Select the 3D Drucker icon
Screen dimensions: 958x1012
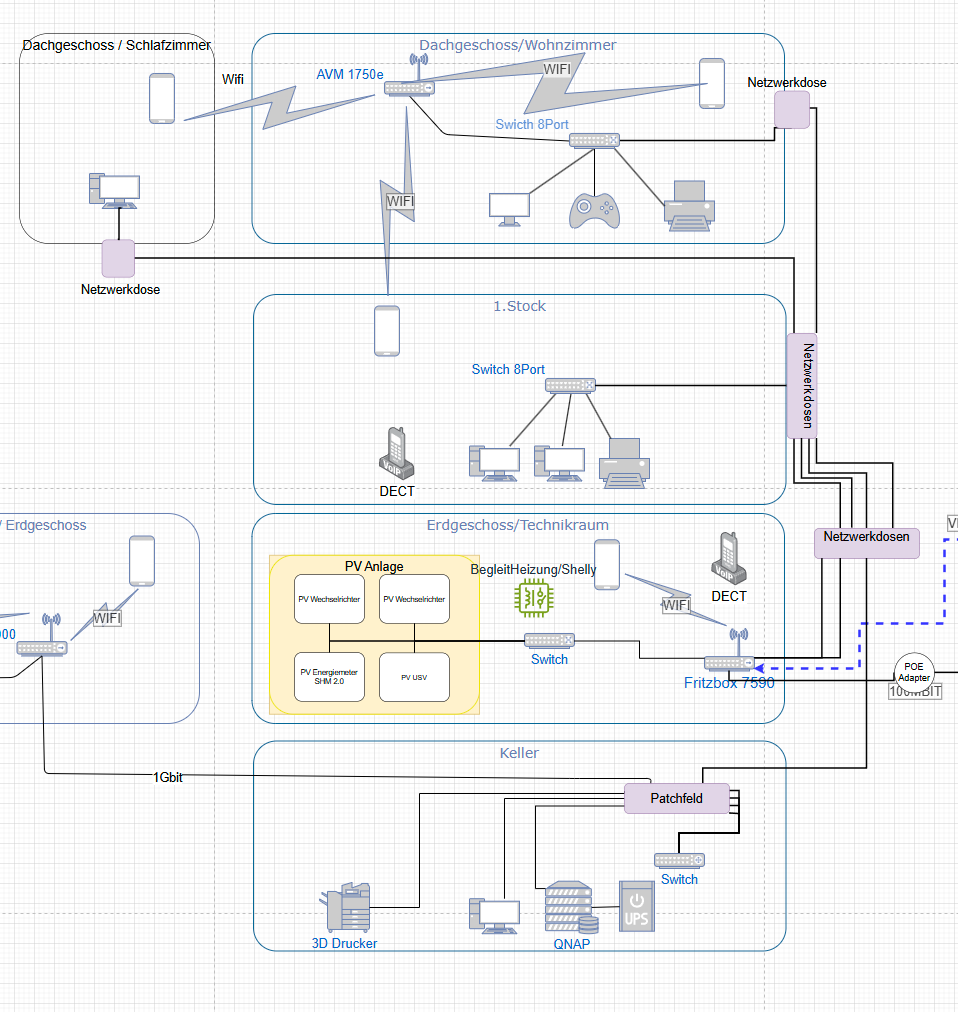point(345,907)
